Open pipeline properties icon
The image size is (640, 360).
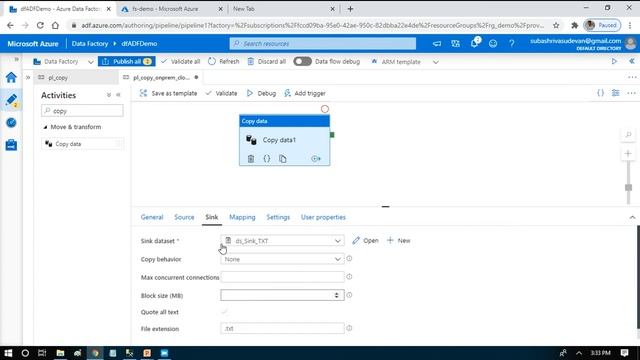coord(616,93)
